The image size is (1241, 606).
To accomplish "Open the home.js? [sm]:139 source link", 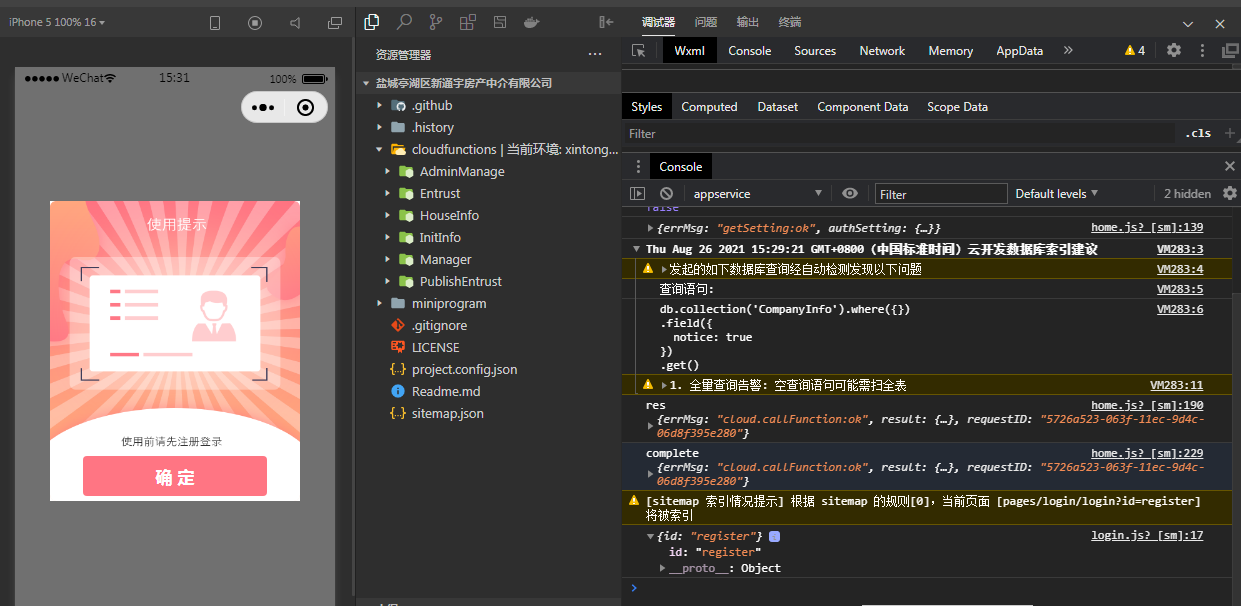I will click(1147, 228).
